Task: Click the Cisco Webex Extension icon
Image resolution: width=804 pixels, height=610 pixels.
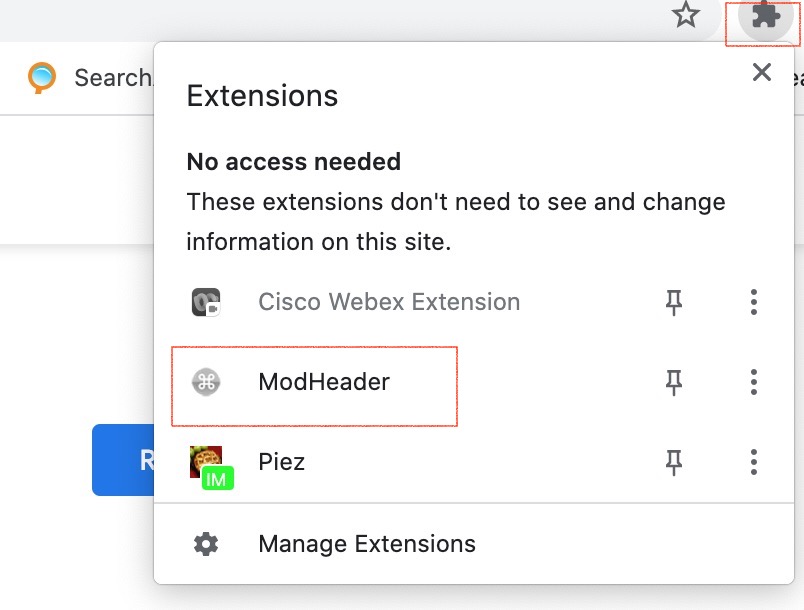Action: (x=206, y=302)
